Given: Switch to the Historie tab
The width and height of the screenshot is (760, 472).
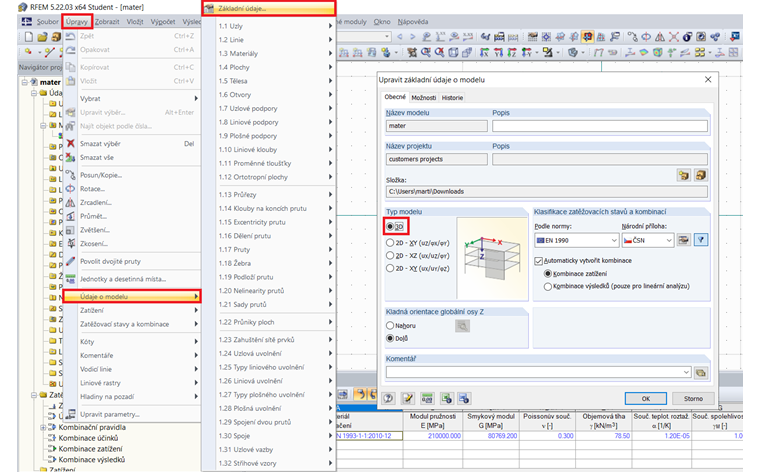Looking at the screenshot, I should [452, 97].
